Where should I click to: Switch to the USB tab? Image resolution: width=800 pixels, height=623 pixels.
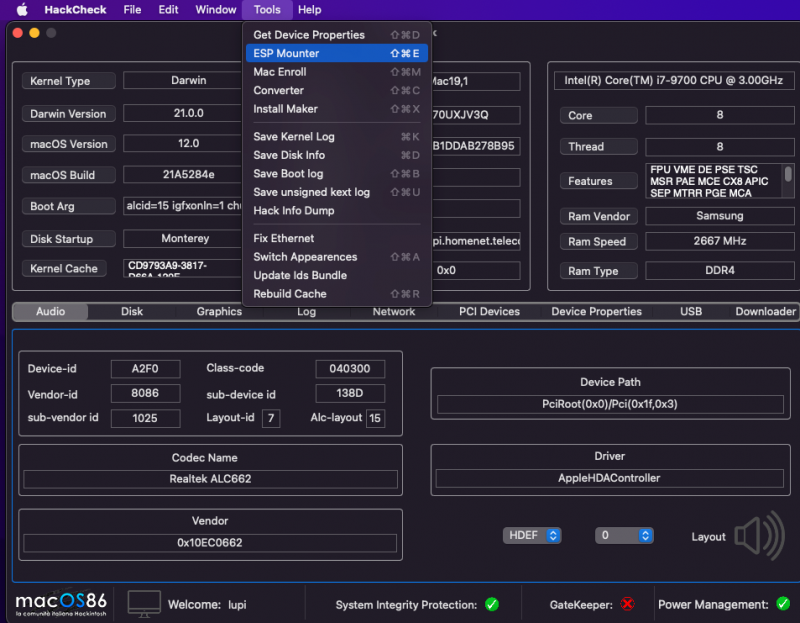click(x=691, y=311)
